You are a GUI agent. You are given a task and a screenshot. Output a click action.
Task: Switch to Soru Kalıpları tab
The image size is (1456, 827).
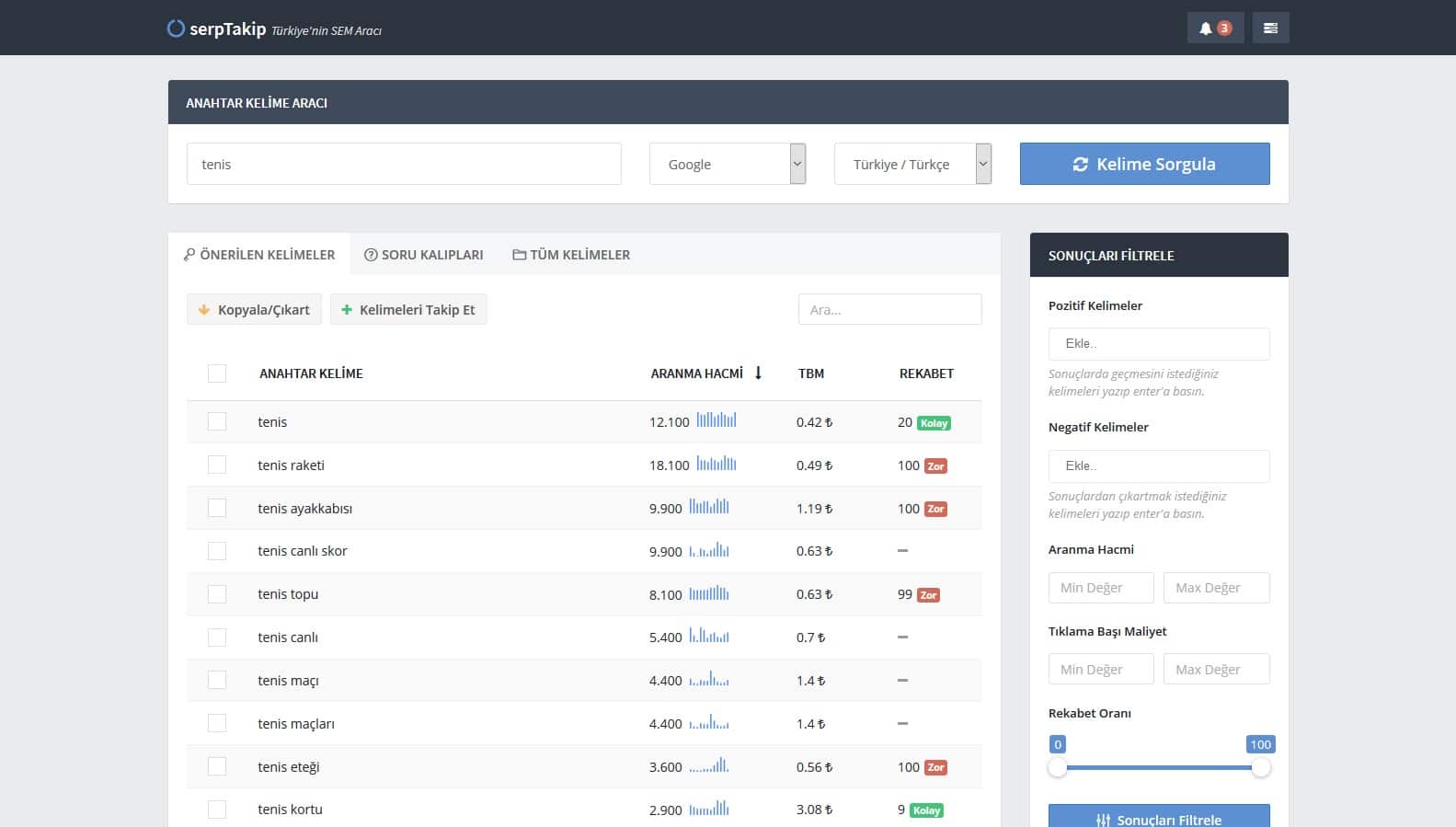click(x=424, y=255)
